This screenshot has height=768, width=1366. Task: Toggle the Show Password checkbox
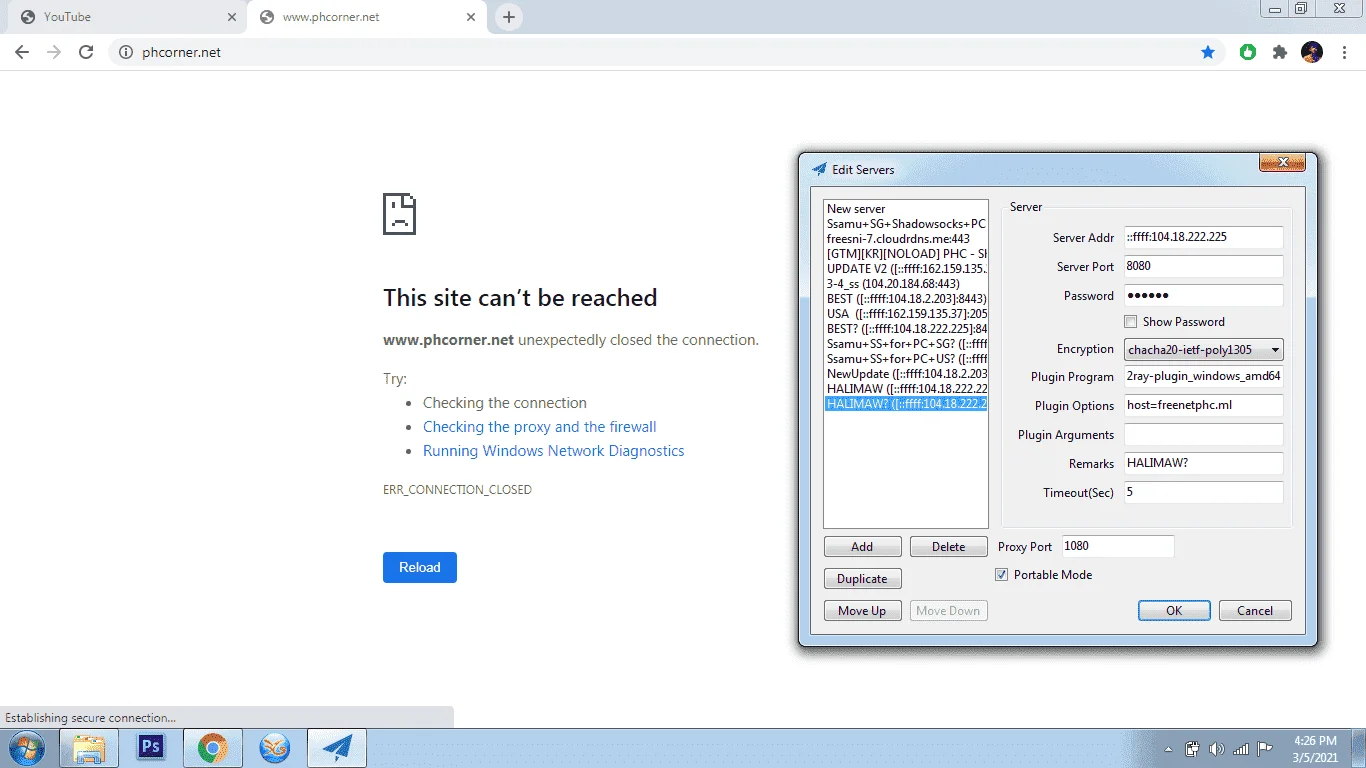click(1131, 322)
